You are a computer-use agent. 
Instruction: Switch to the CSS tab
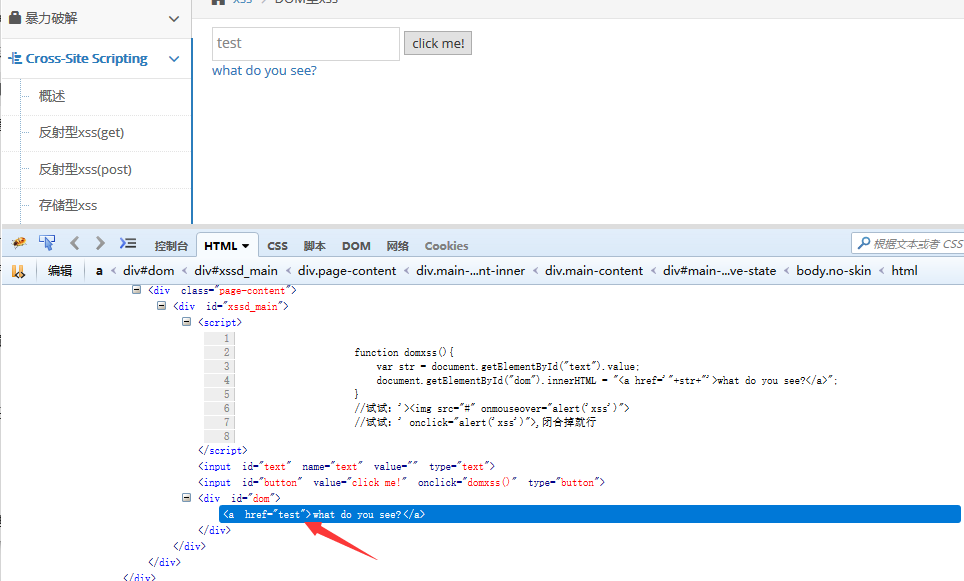(x=277, y=246)
